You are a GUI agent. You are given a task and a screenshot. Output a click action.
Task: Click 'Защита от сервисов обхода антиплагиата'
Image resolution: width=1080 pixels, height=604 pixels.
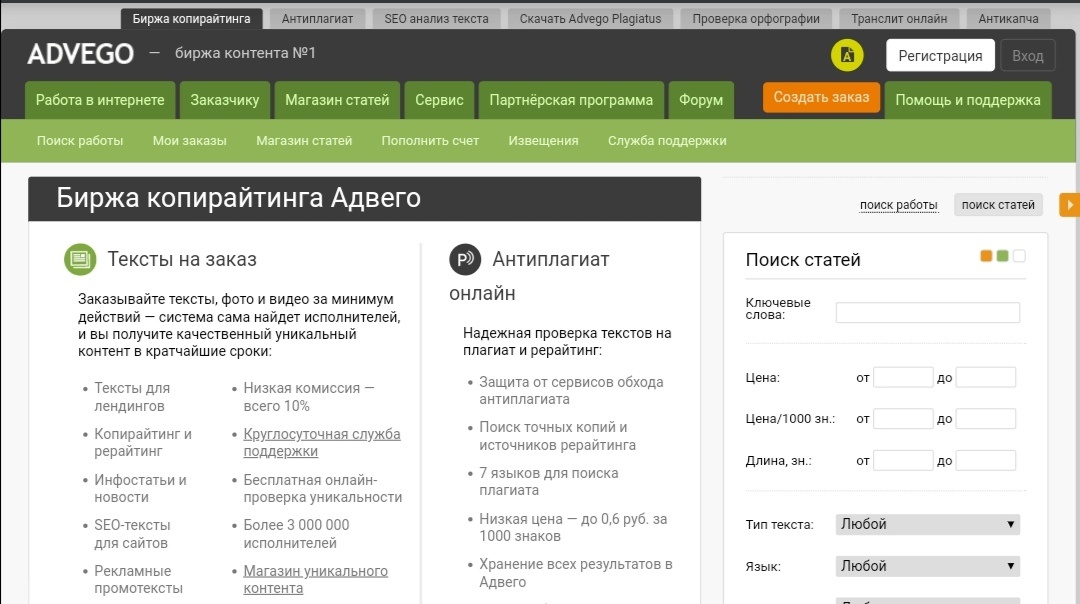571,390
